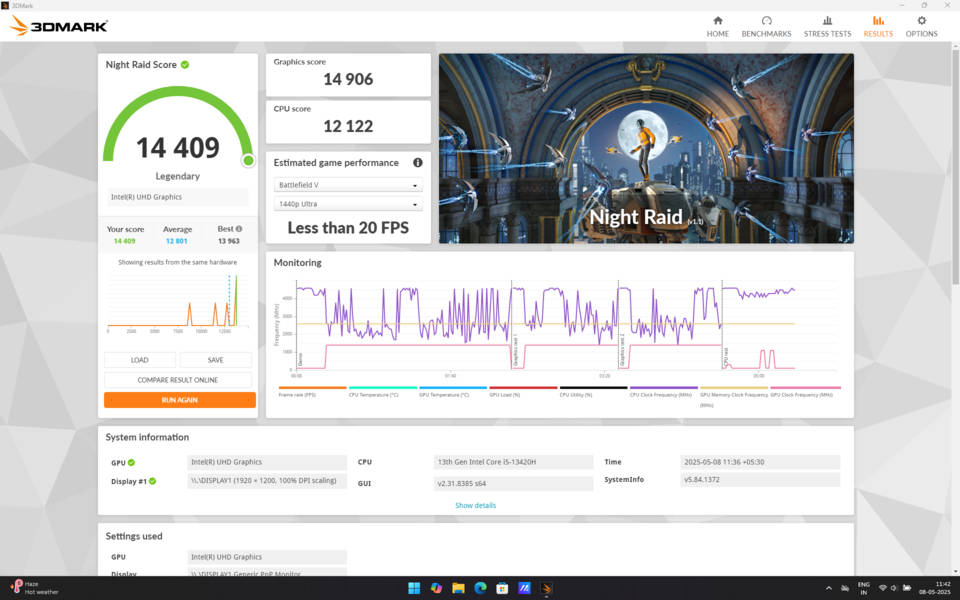Click the Time value 2025-05-08 field

[760, 462]
